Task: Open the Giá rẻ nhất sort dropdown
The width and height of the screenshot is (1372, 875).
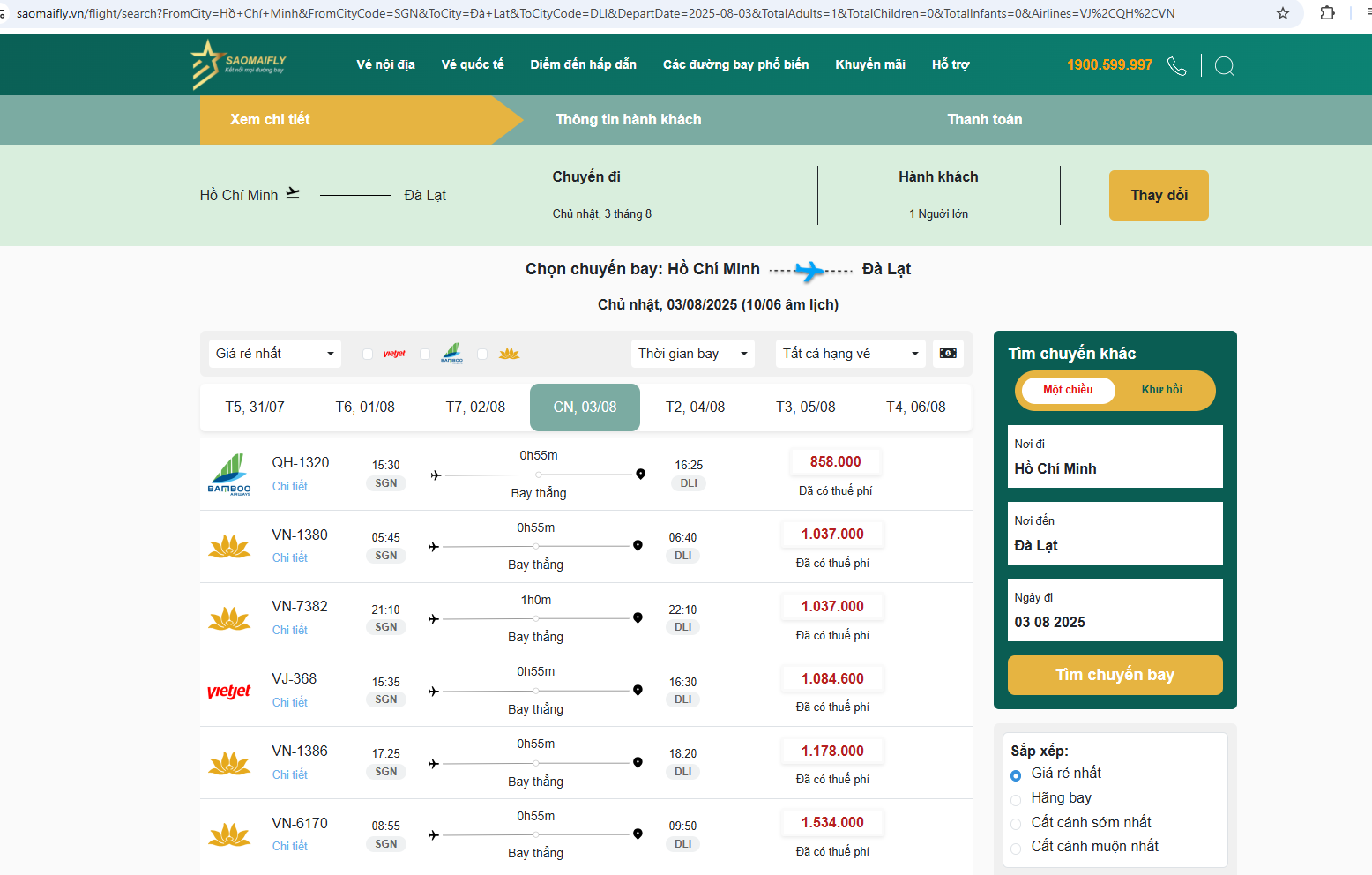Action: pyautogui.click(x=275, y=354)
